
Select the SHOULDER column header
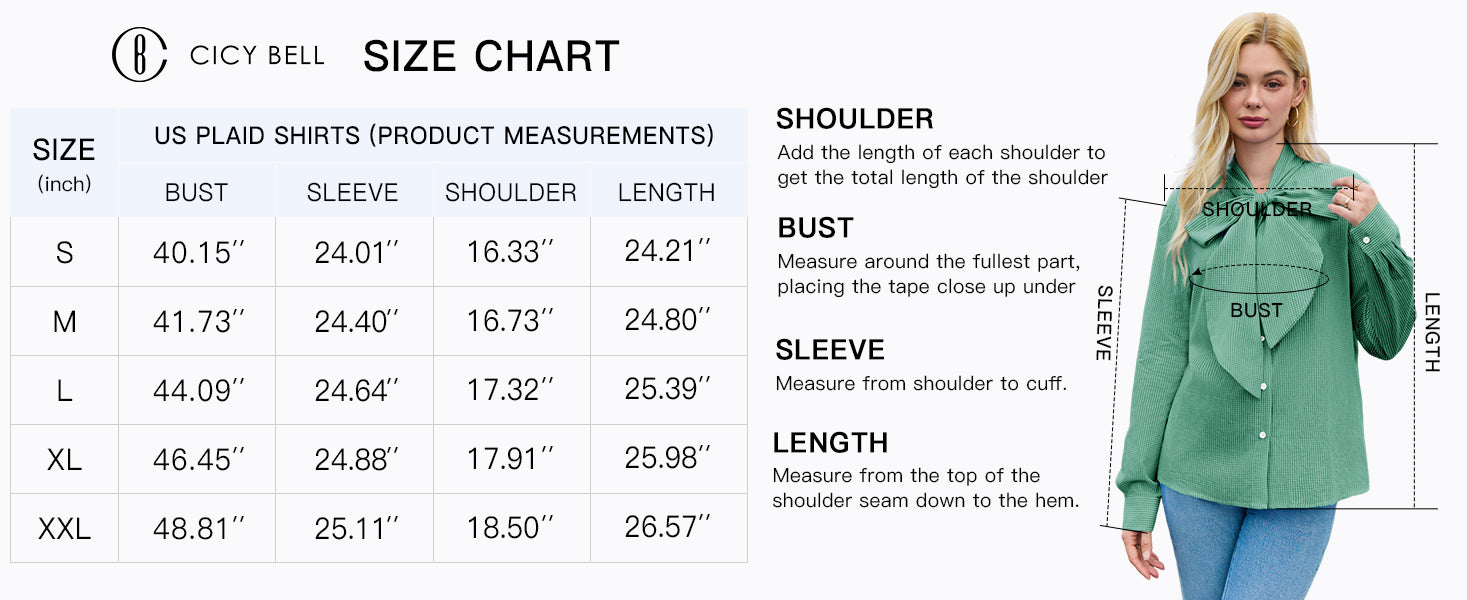(511, 193)
